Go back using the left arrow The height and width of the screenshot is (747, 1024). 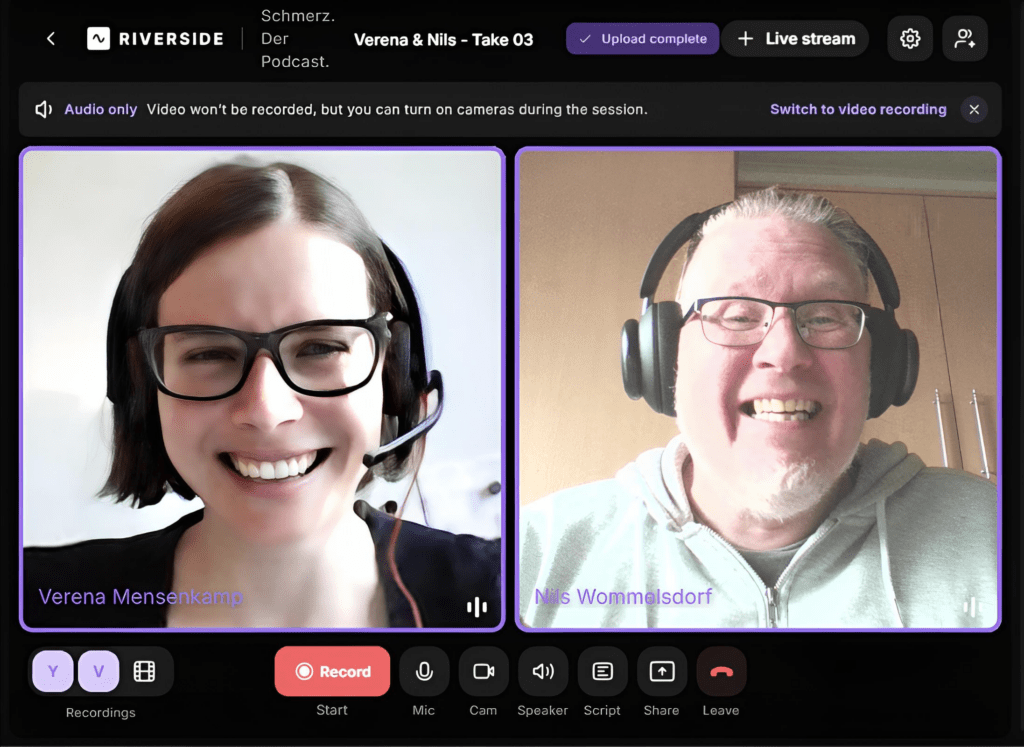point(51,39)
